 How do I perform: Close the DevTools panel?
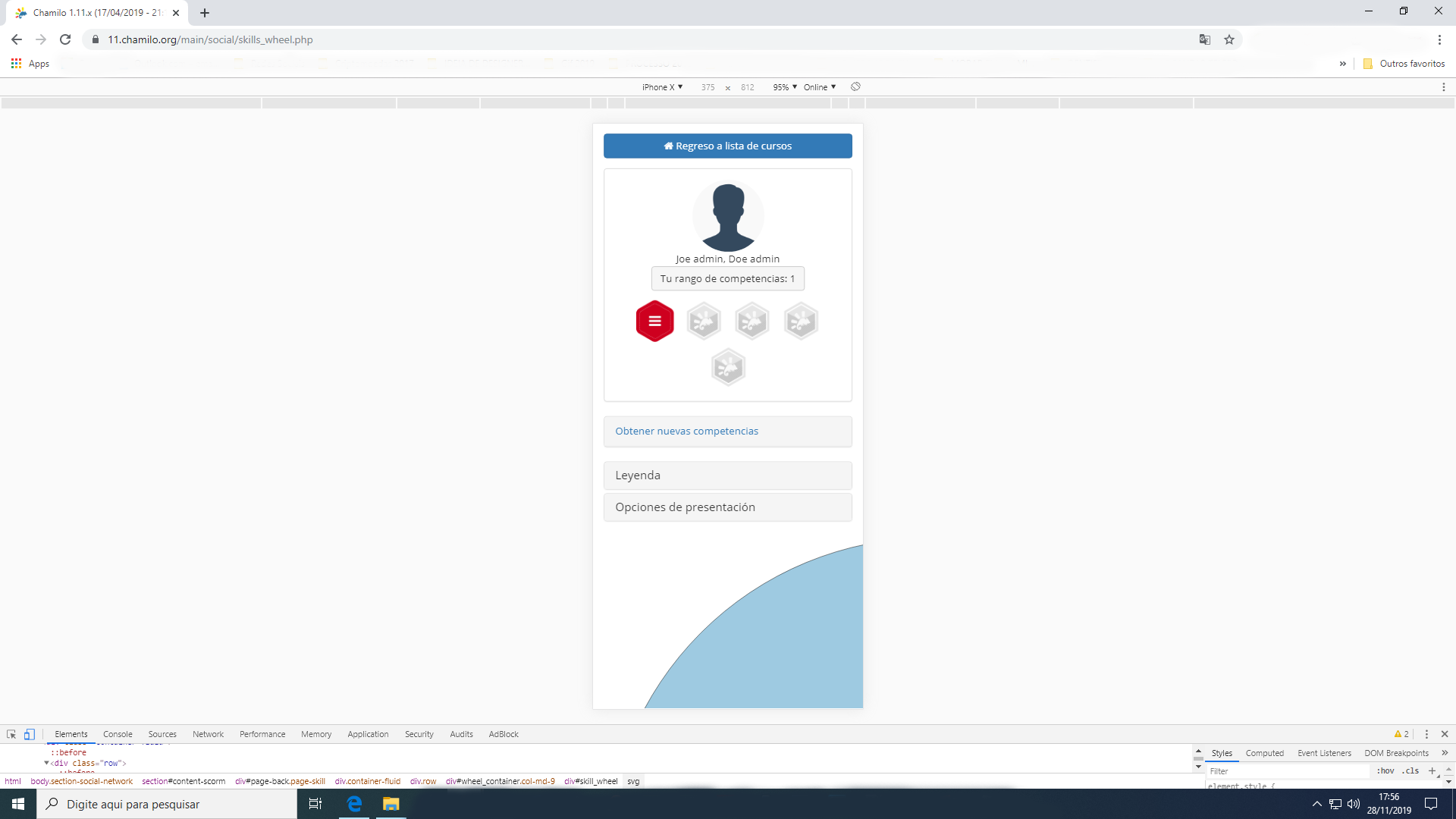click(x=1445, y=734)
